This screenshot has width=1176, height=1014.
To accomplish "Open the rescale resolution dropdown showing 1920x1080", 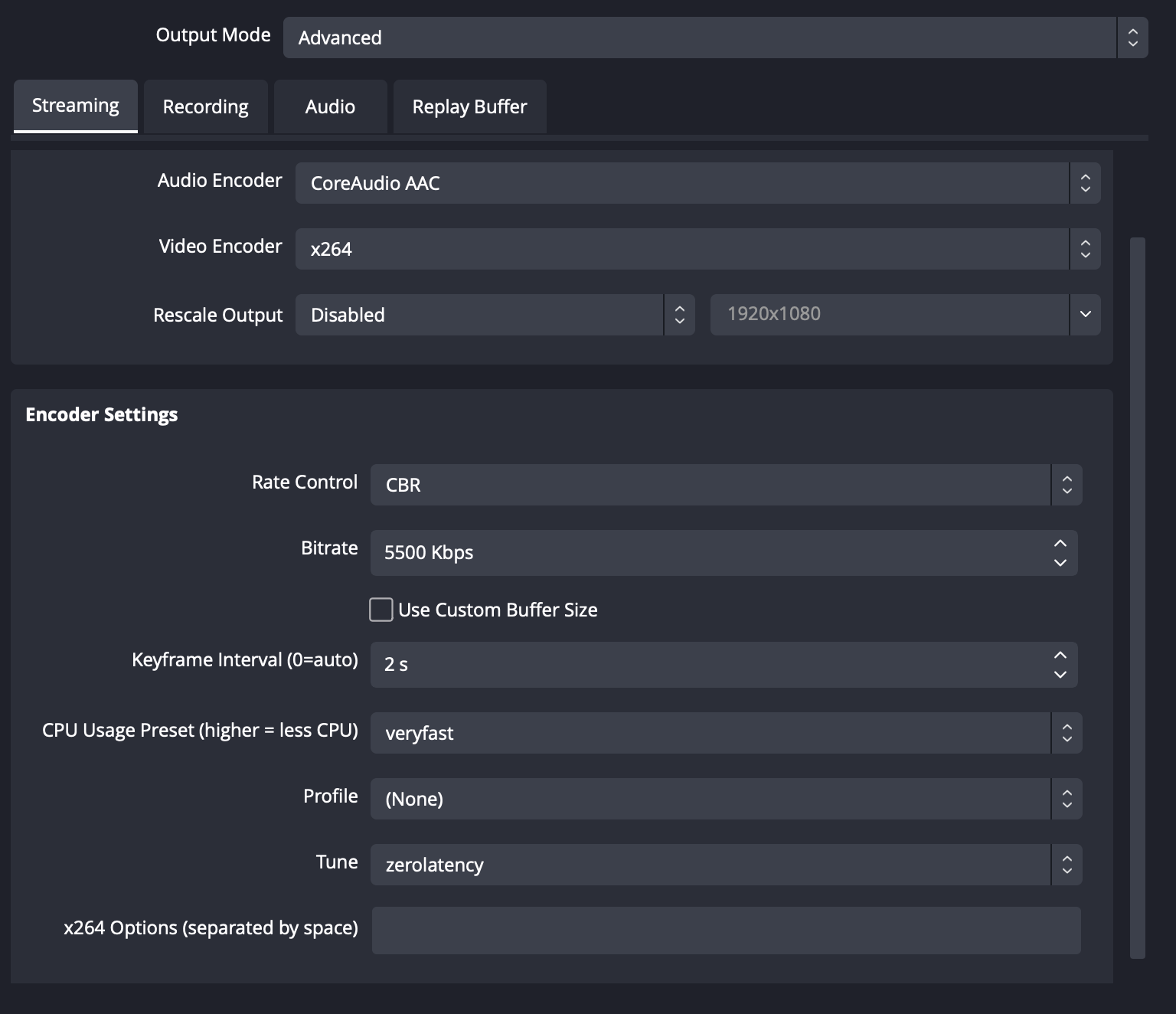I will click(903, 314).
